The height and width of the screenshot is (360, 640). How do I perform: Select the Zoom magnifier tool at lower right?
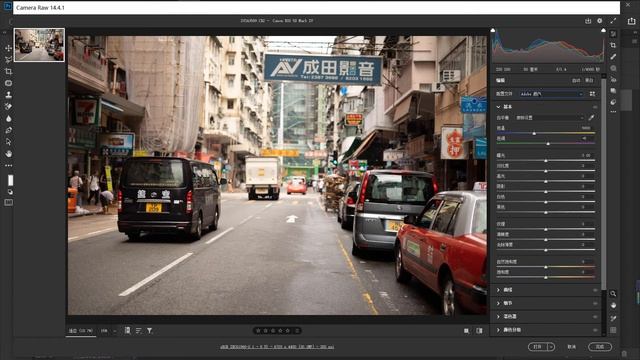tap(613, 293)
